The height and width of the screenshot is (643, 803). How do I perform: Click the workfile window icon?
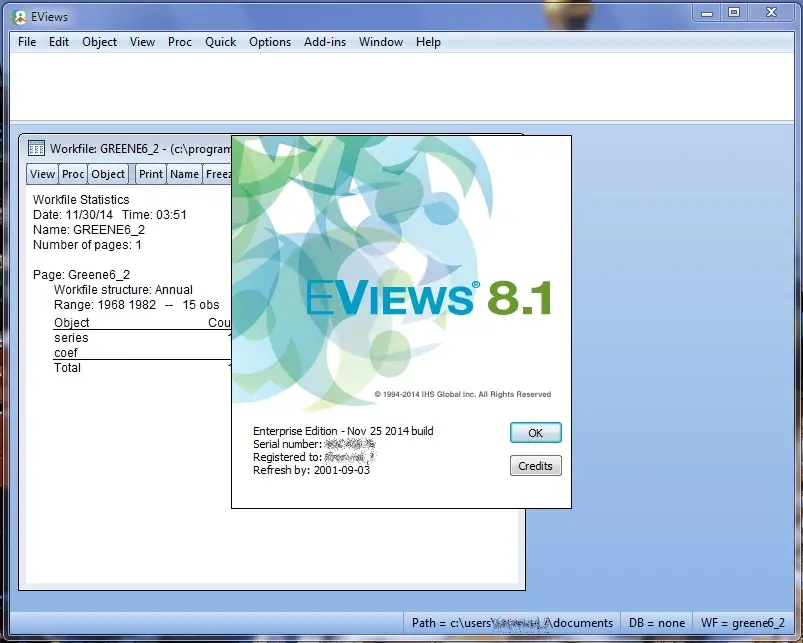point(36,148)
